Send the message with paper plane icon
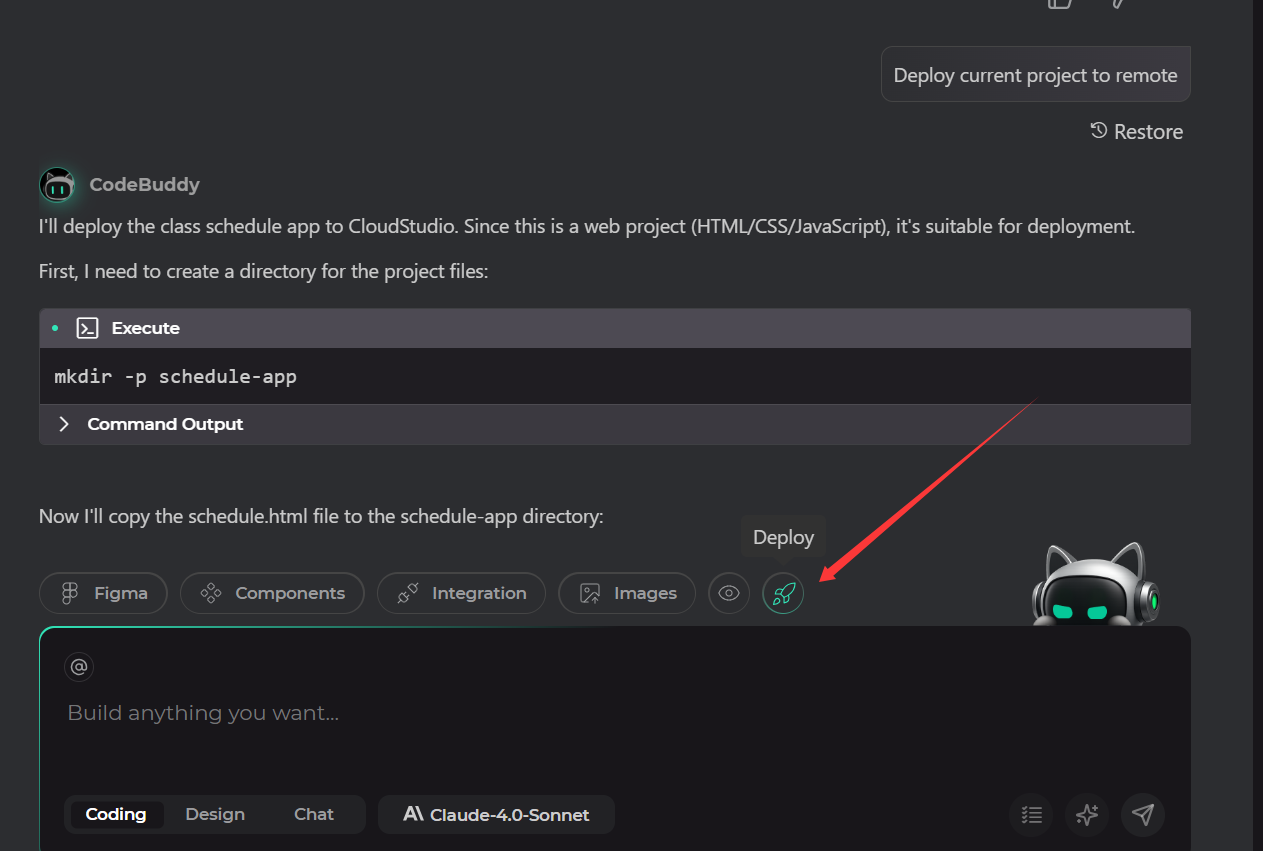The image size is (1263, 851). coord(1143,814)
